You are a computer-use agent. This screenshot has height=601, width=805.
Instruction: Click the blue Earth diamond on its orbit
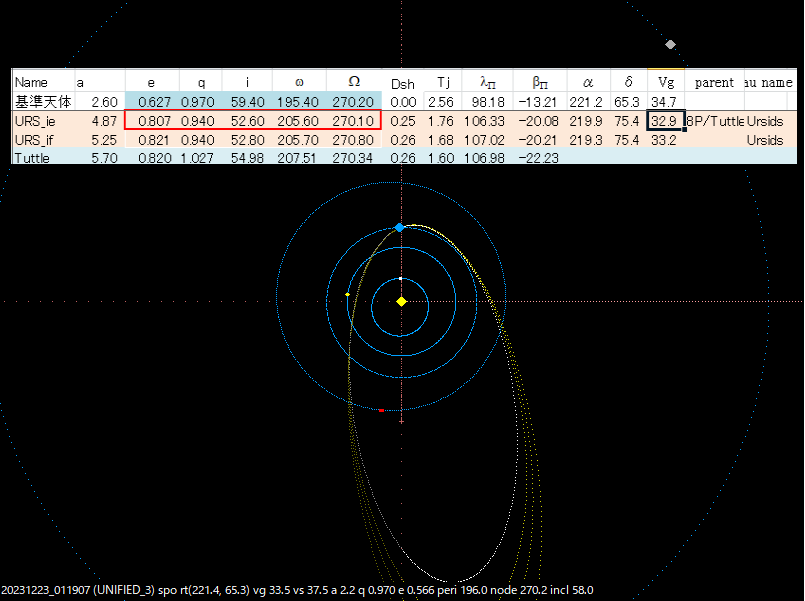click(x=400, y=226)
